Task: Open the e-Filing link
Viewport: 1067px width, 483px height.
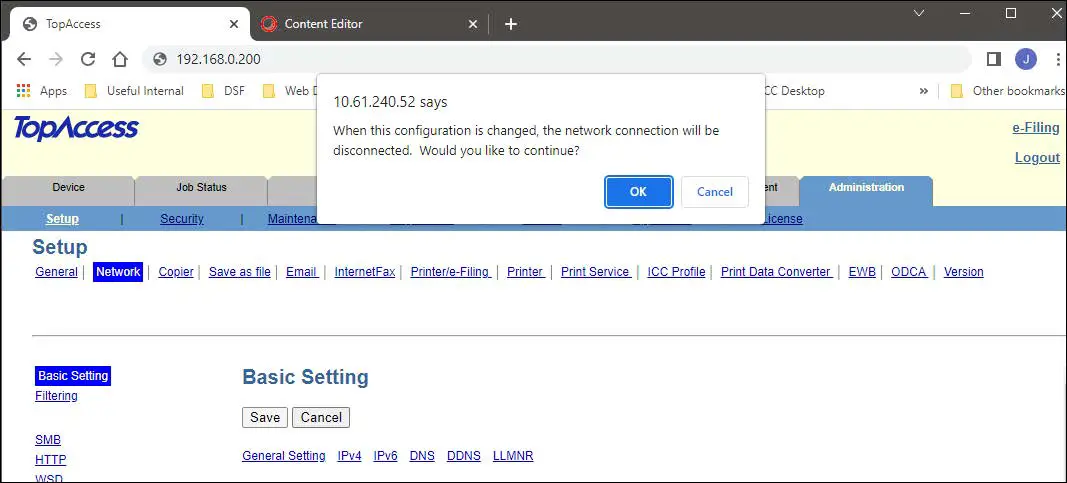Action: click(x=1036, y=127)
